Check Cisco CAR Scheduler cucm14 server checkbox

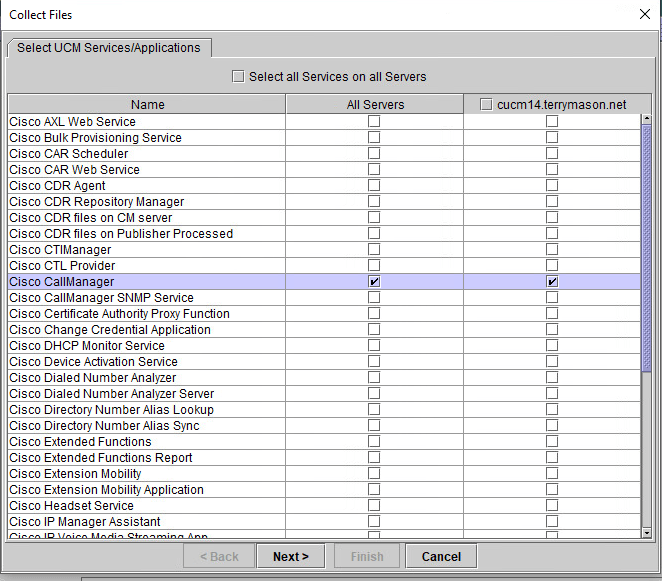[552, 153]
